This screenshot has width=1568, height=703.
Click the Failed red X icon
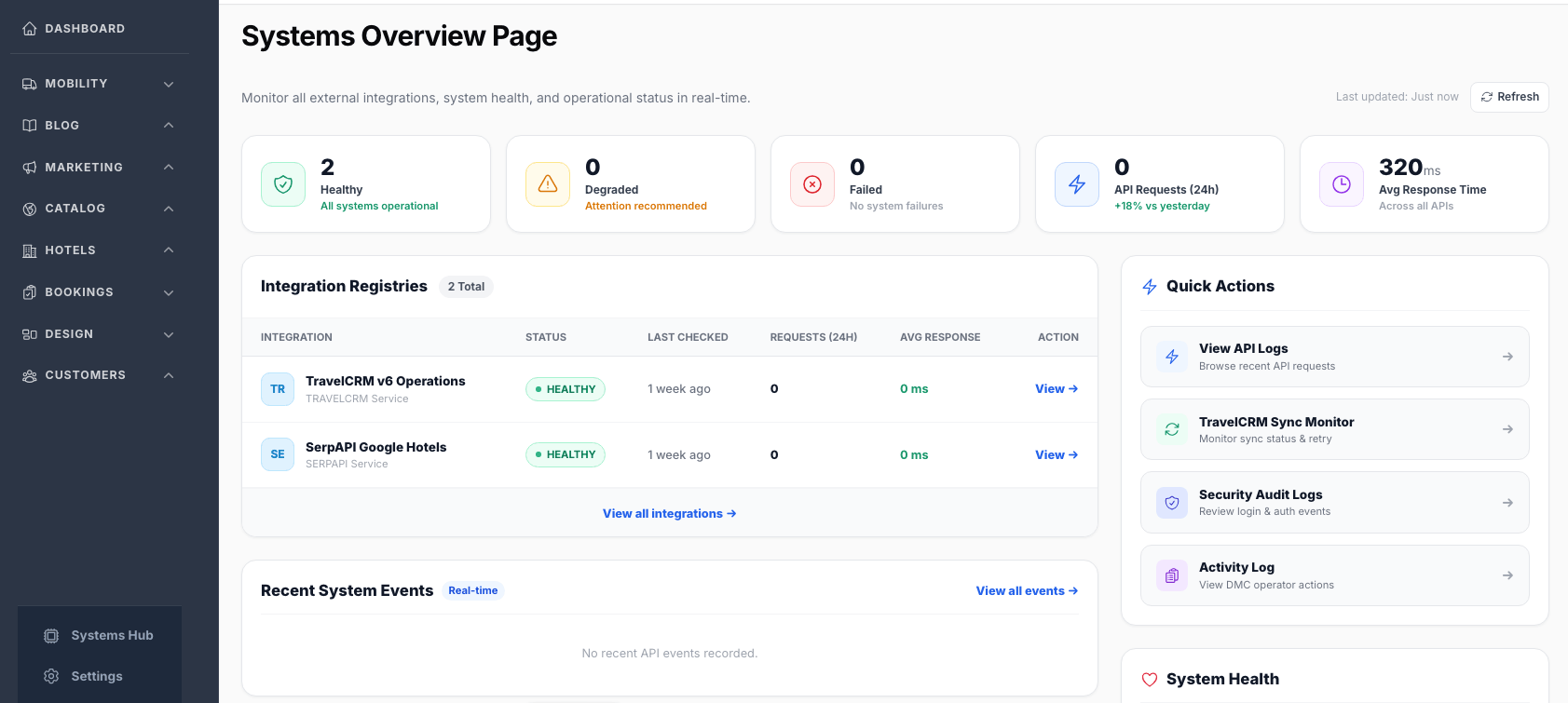point(812,184)
